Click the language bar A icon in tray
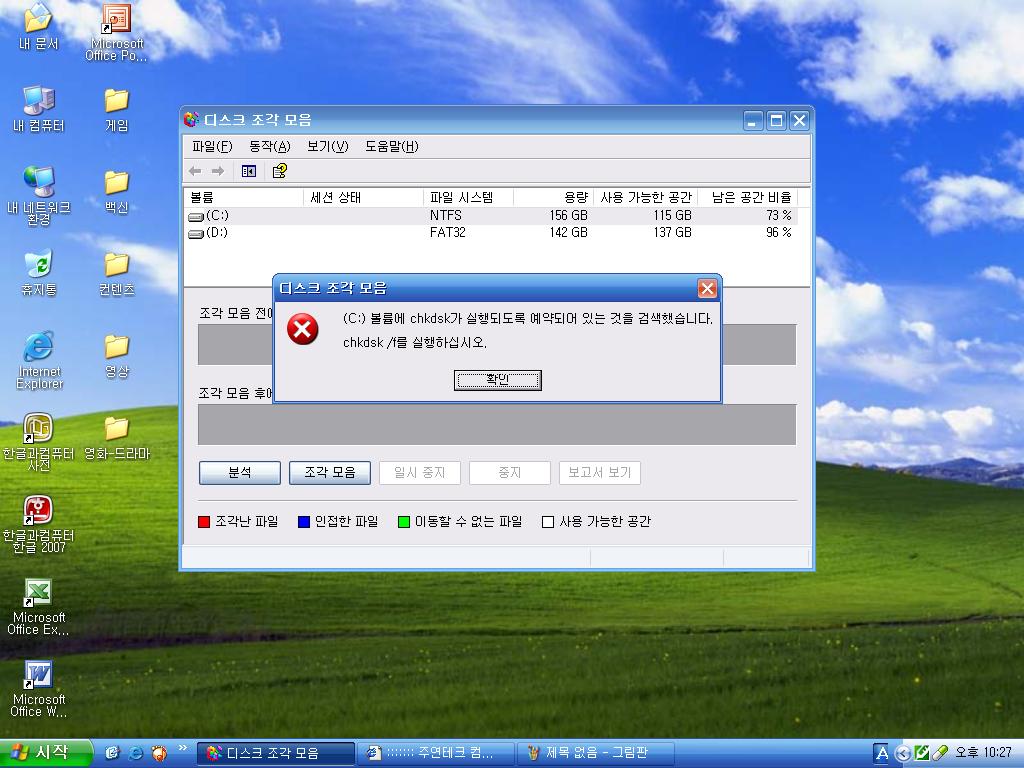Screen dimensions: 1024x768 pos(882,753)
